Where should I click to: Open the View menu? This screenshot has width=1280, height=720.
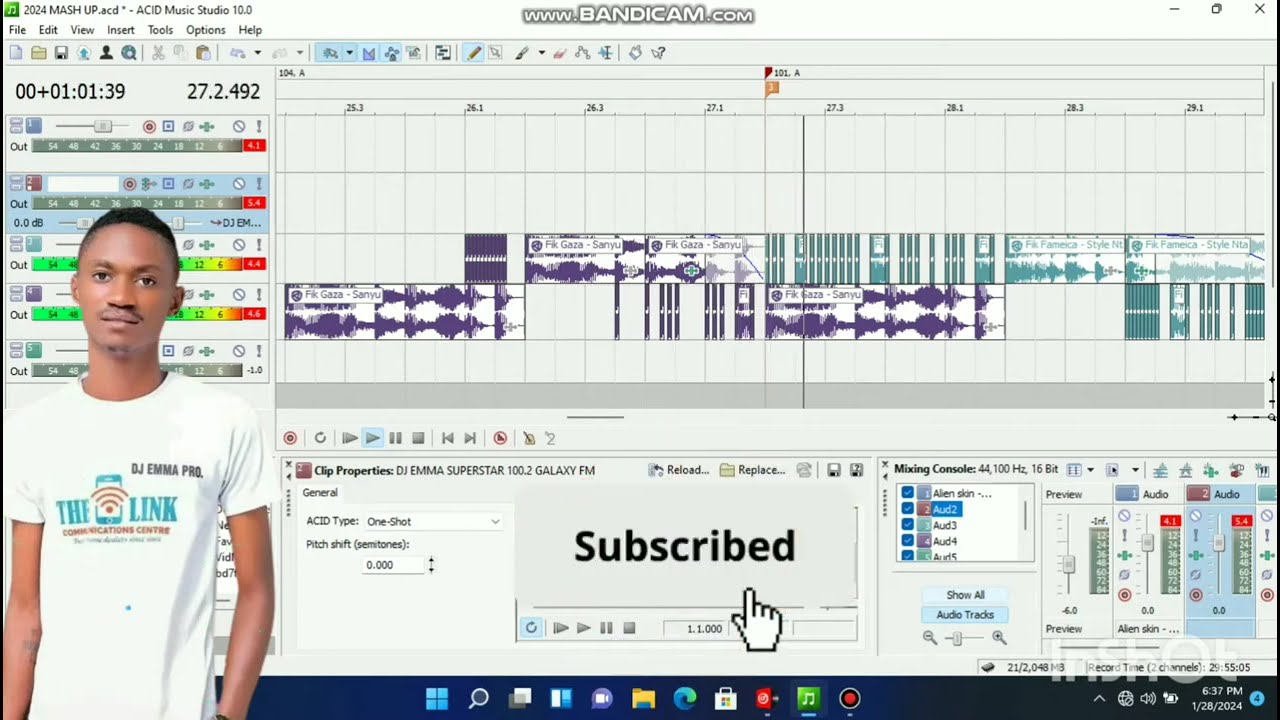pos(82,30)
